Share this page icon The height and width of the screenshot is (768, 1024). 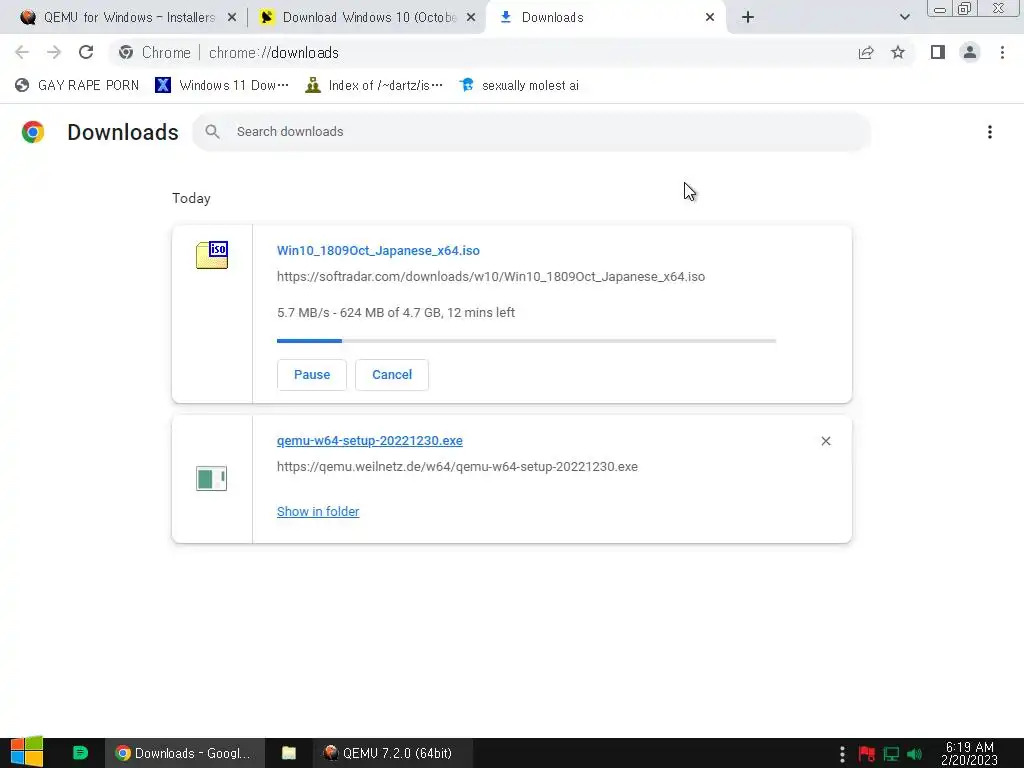coord(866,52)
